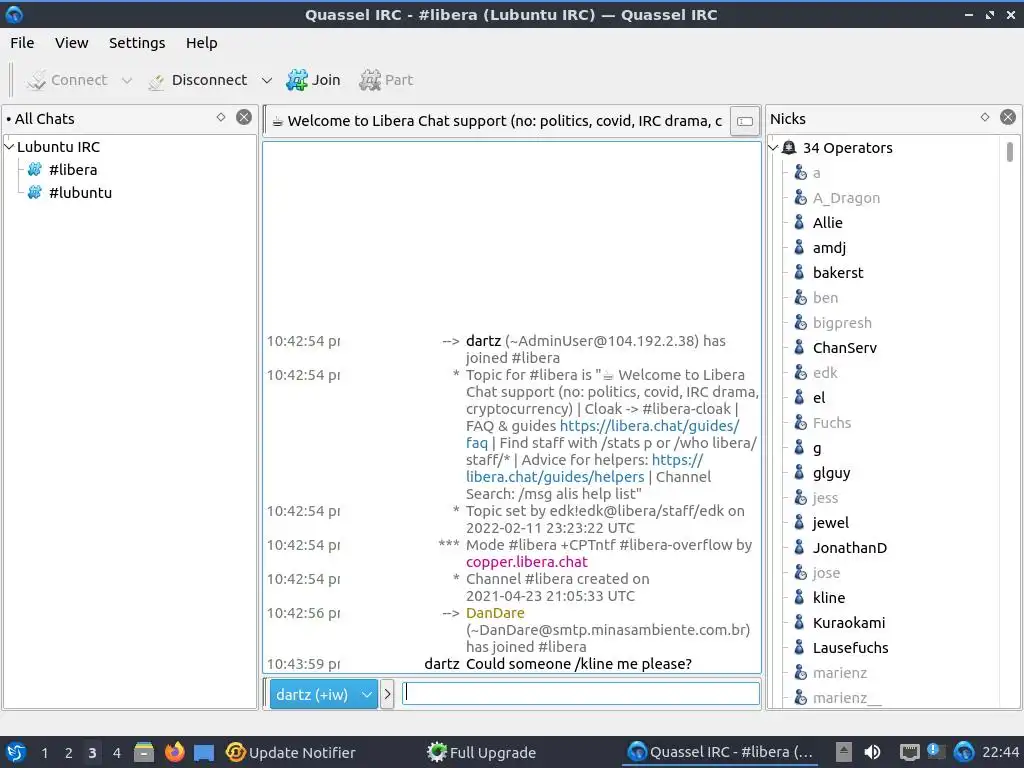The width and height of the screenshot is (1024, 768).
Task: Open the Disconnect dropdown arrow
Action: point(266,80)
